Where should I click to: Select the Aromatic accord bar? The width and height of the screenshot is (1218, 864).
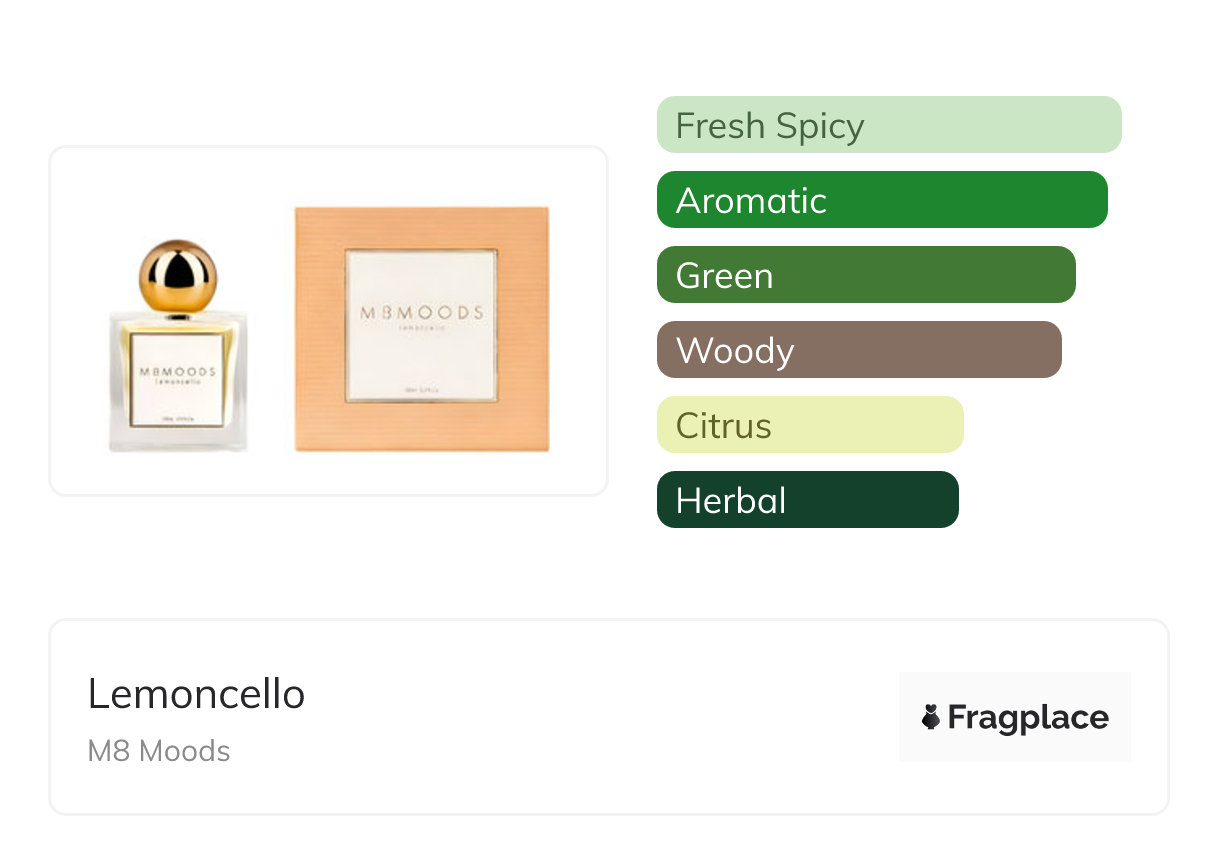pyautogui.click(x=881, y=200)
